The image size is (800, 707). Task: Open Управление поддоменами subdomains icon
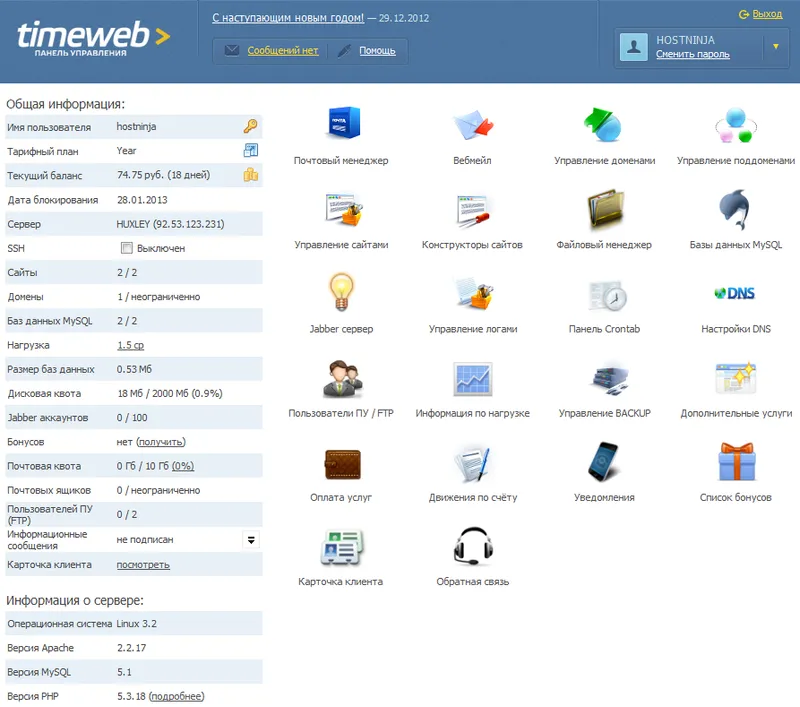coord(735,125)
